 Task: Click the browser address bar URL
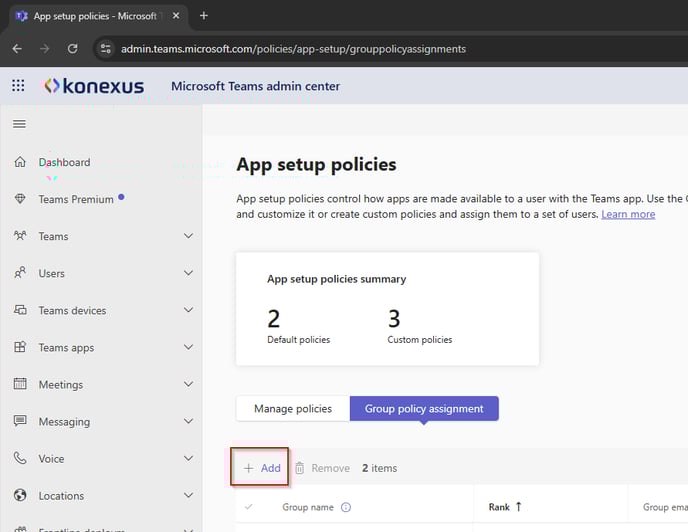point(293,49)
